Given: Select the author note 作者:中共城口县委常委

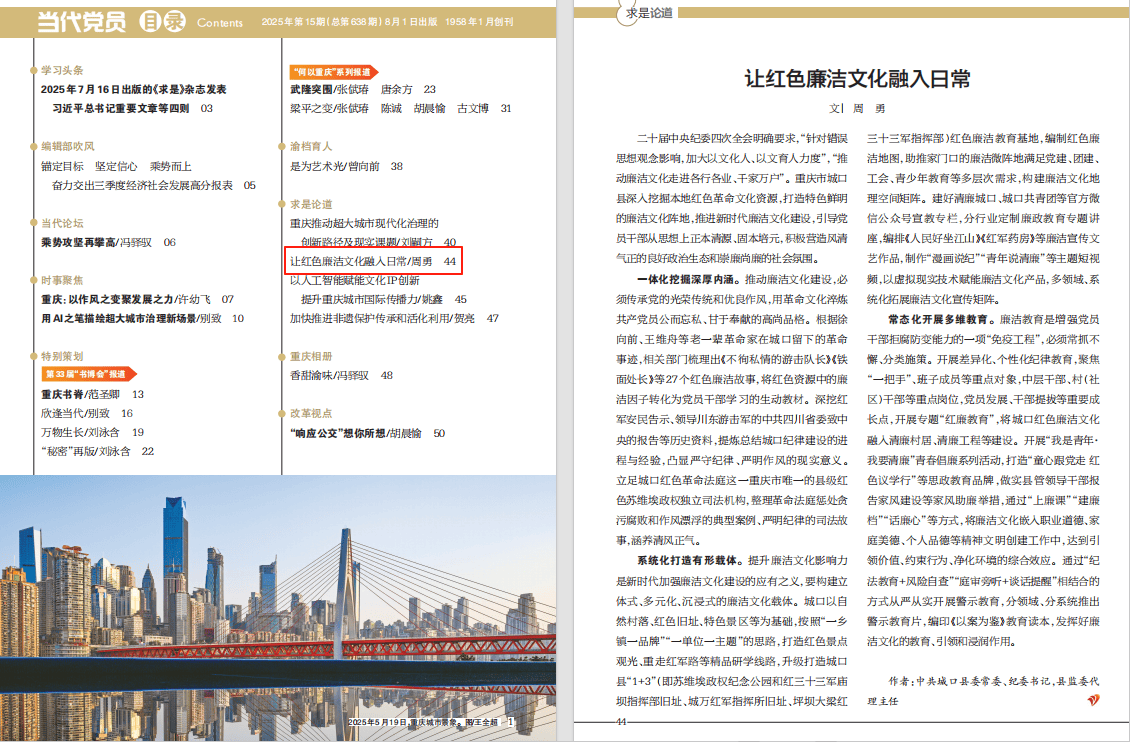Looking at the screenshot, I should point(984,691).
